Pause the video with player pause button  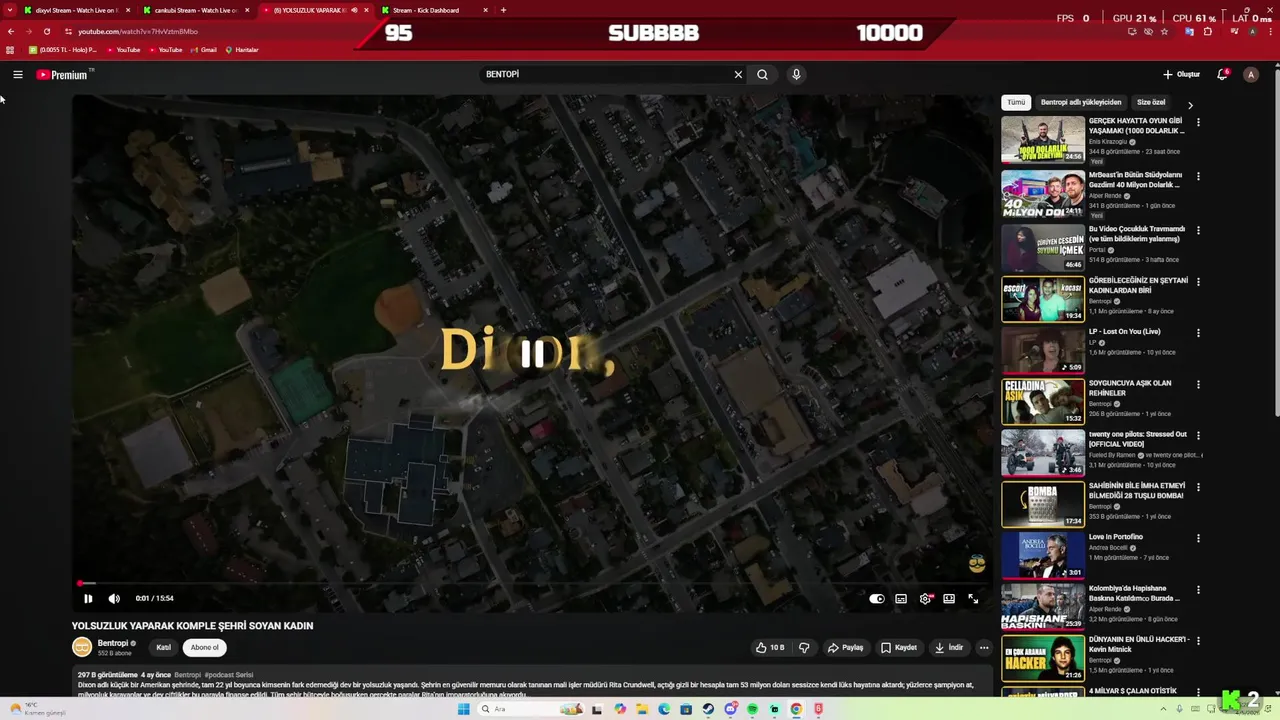pyautogui.click(x=88, y=598)
